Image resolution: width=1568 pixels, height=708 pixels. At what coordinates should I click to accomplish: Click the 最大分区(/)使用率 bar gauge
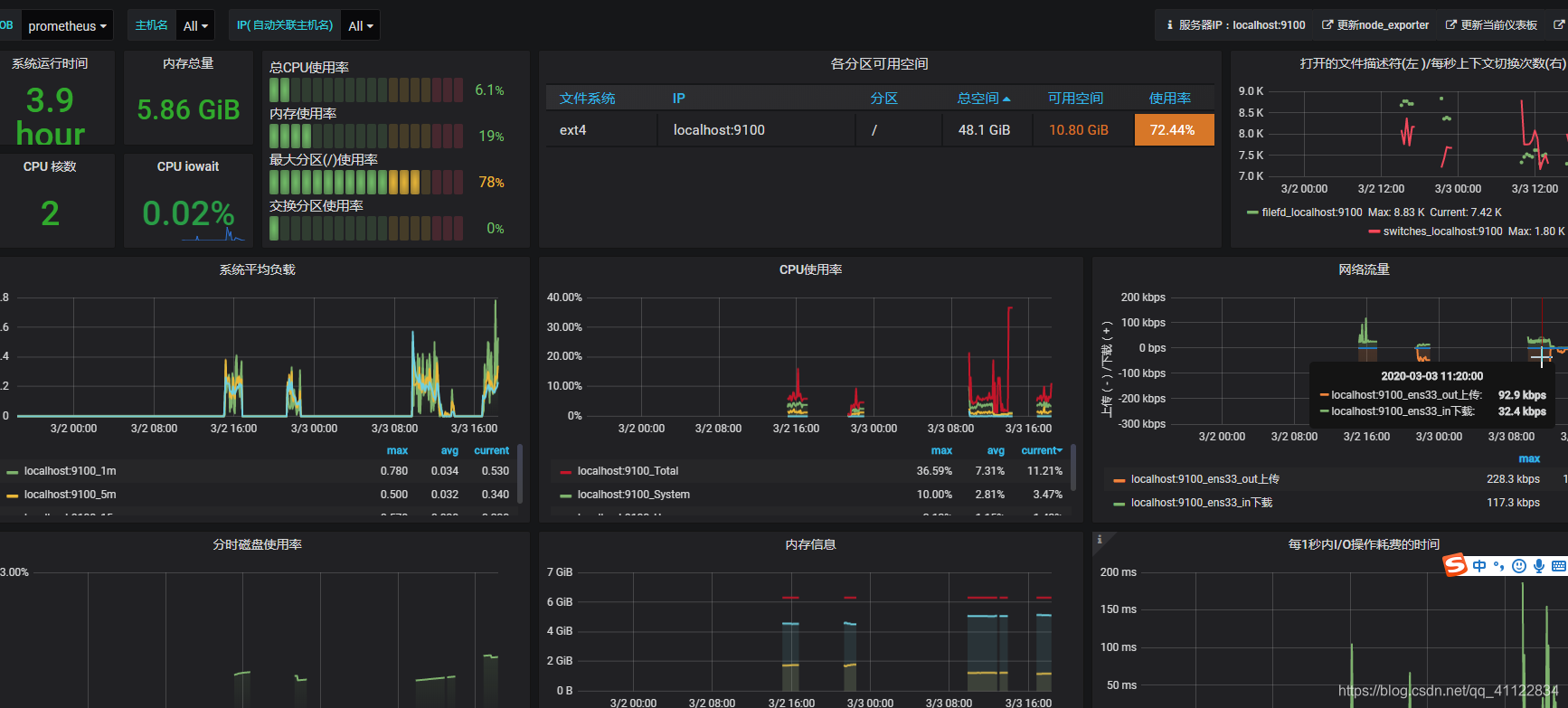[x=366, y=182]
